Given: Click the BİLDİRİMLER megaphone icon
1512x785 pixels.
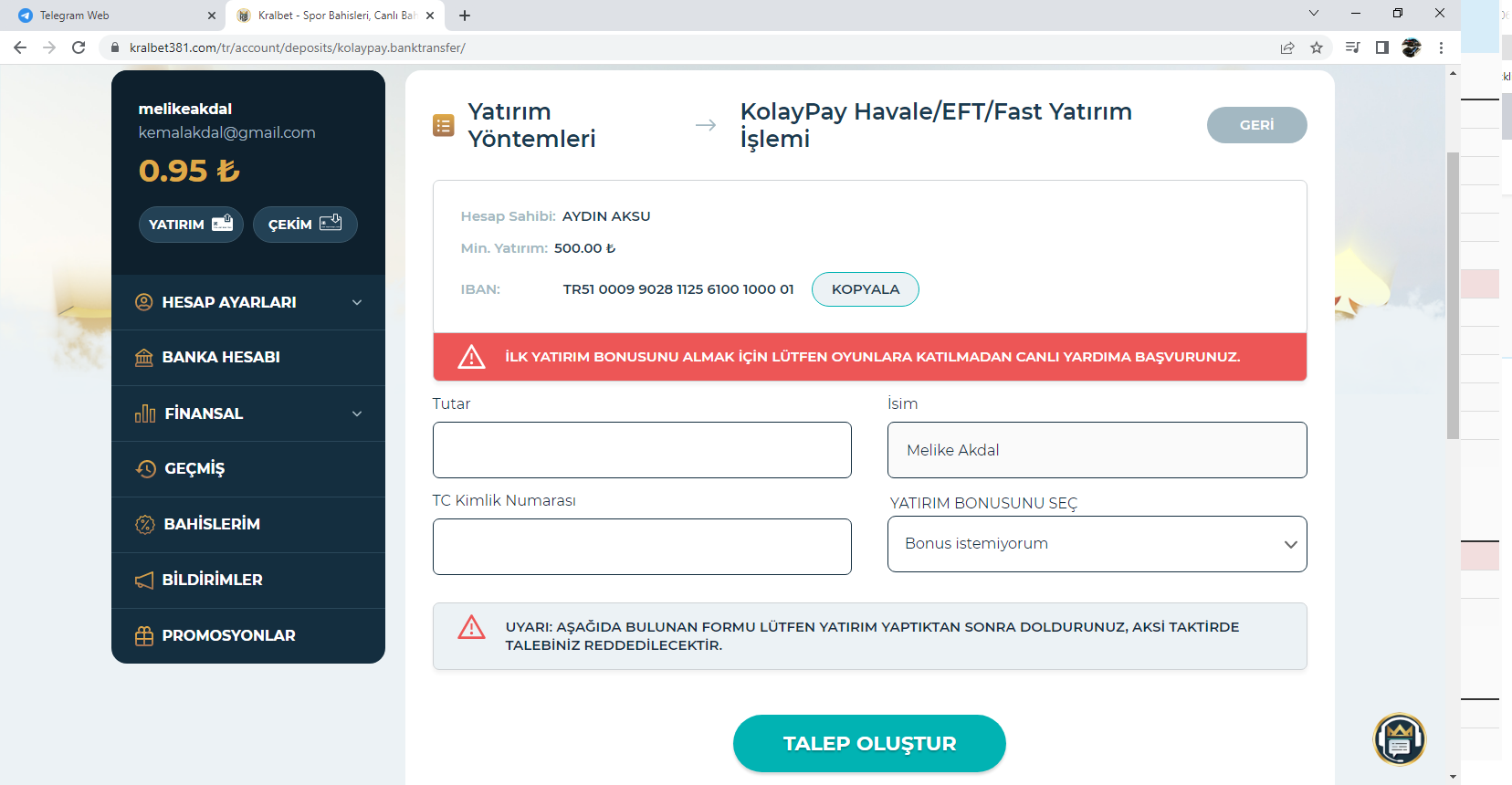Looking at the screenshot, I should (x=144, y=581).
